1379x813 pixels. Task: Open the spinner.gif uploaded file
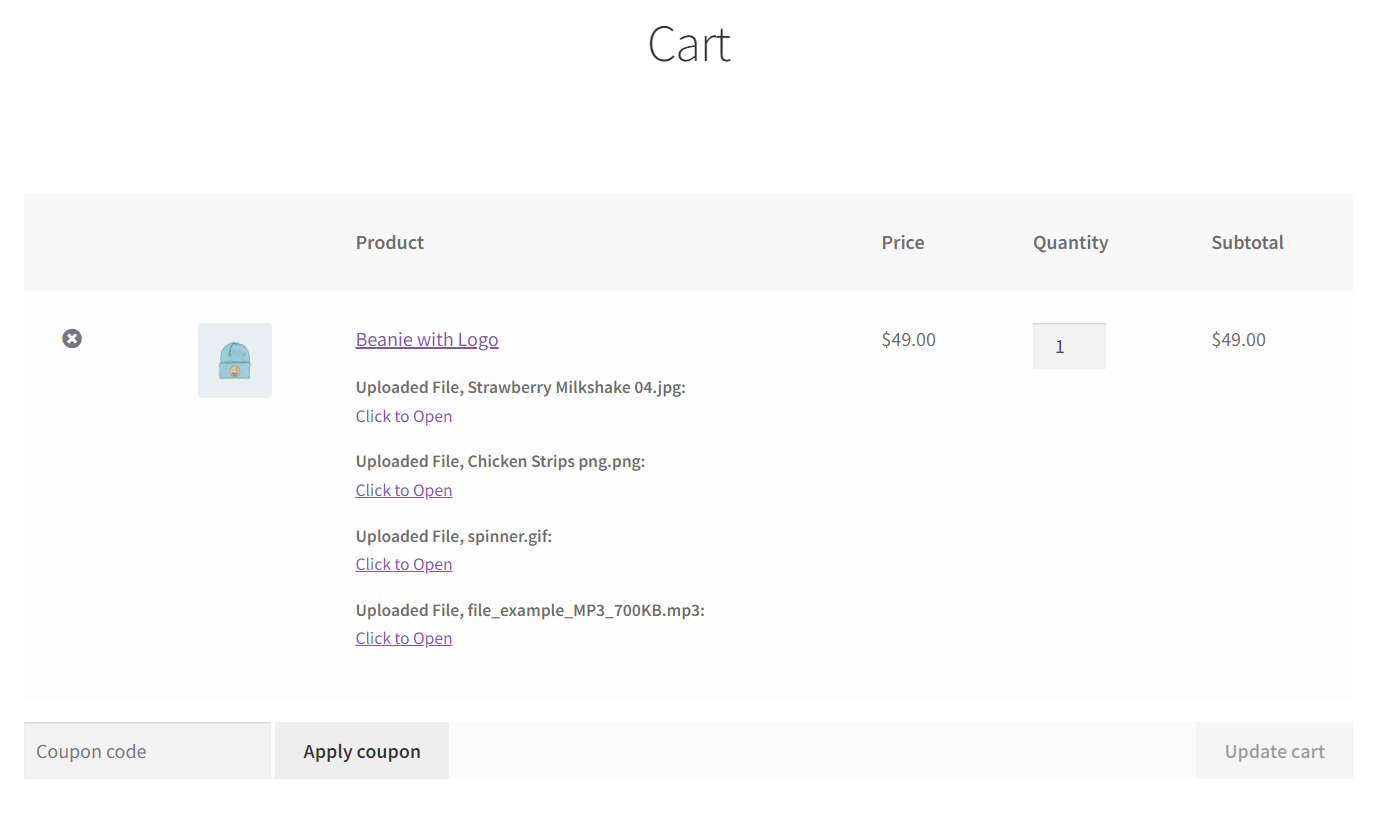(403, 563)
